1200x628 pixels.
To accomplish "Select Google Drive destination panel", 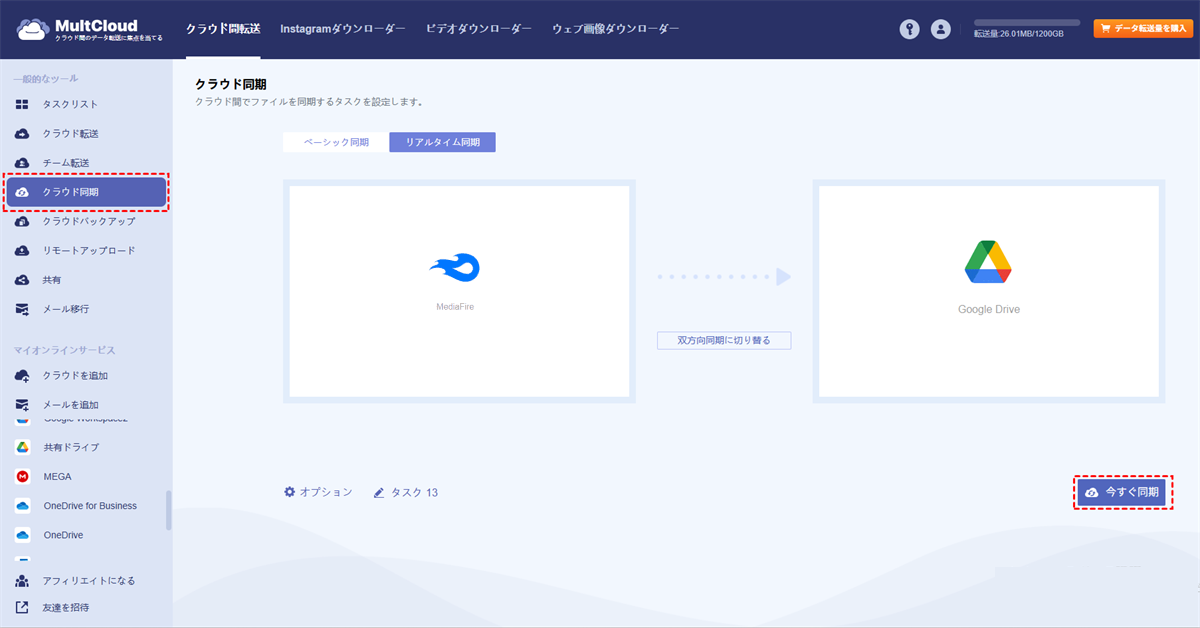I will point(989,292).
